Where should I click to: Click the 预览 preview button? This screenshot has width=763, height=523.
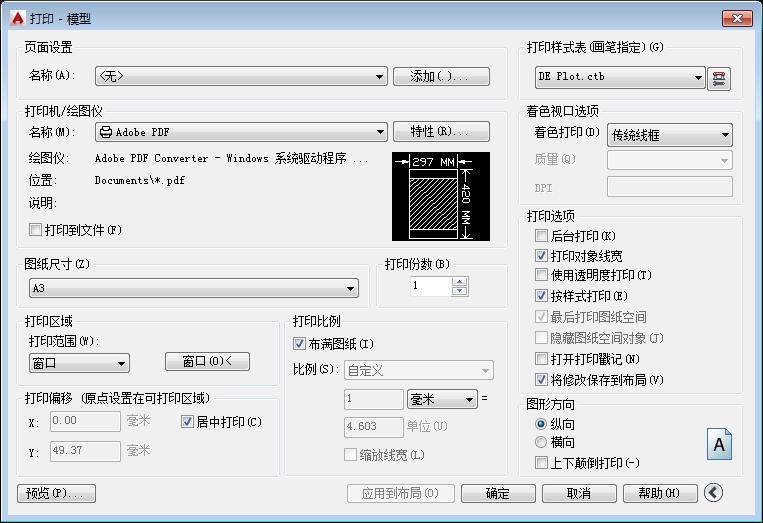point(56,493)
